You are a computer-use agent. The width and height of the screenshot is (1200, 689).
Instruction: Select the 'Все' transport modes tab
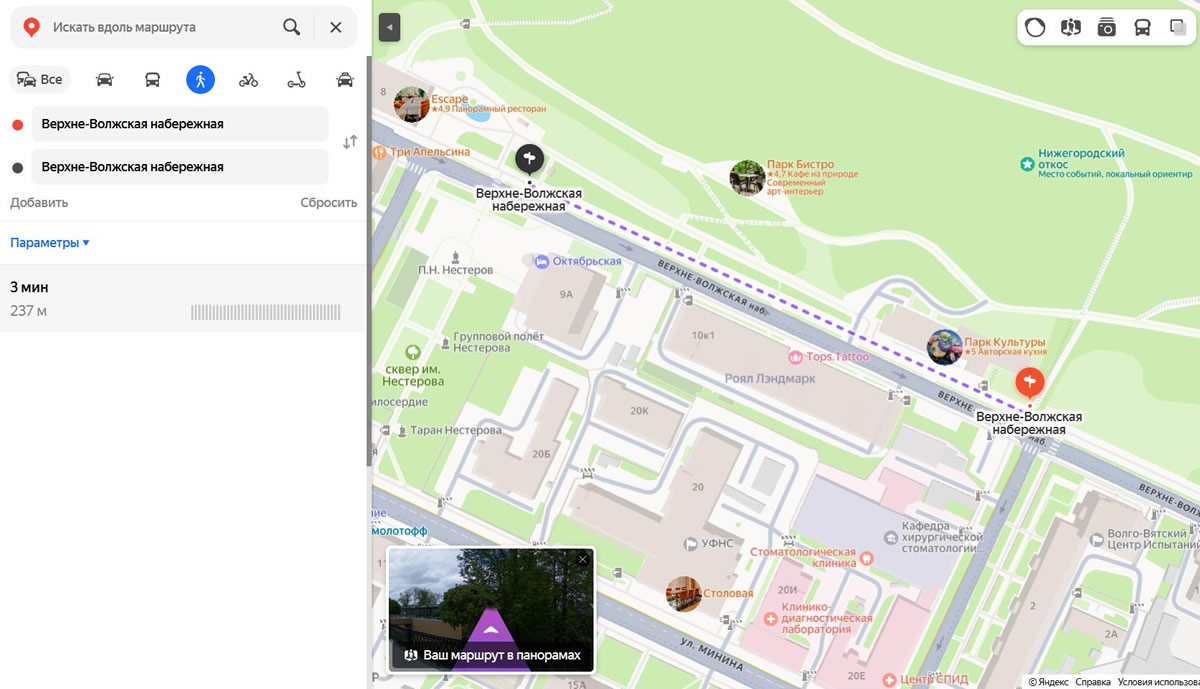tap(40, 80)
